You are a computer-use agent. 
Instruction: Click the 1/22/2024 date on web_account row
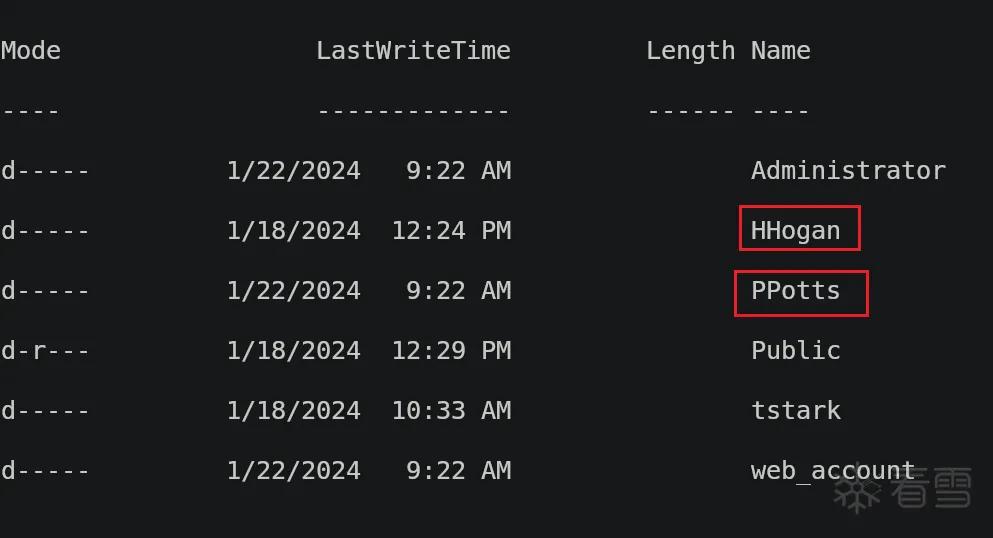point(293,471)
